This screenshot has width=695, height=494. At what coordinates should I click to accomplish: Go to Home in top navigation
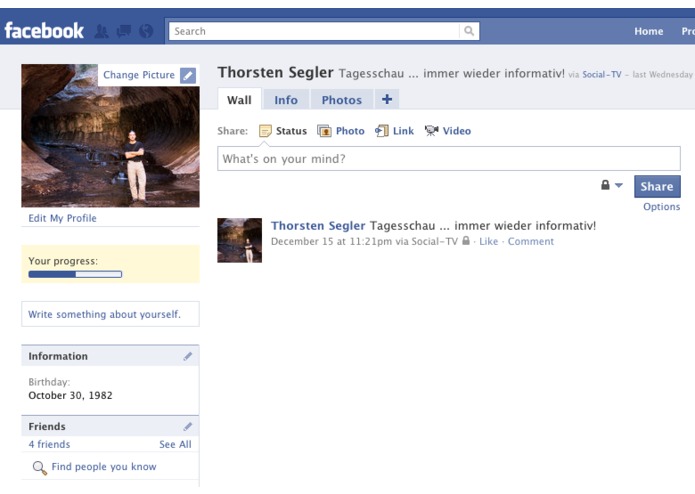(x=648, y=31)
